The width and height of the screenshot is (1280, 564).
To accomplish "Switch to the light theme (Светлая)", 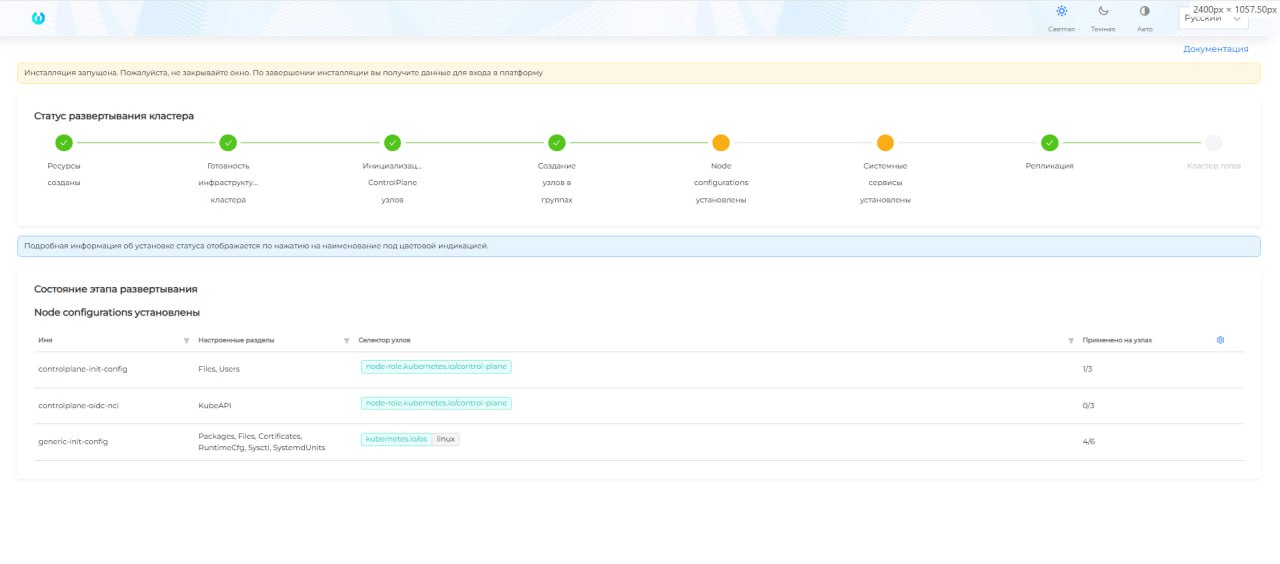I will click(x=1061, y=12).
